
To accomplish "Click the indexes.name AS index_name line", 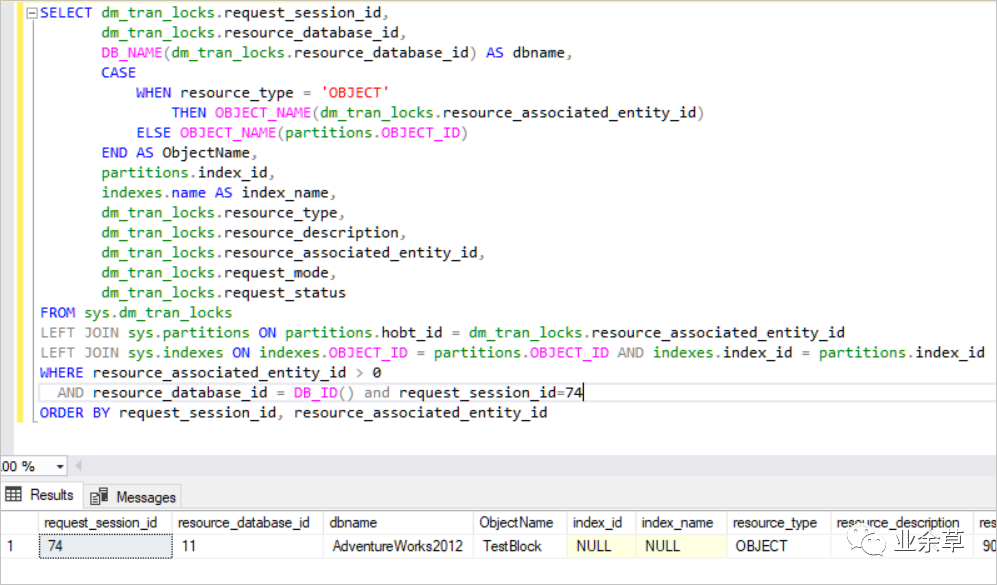I will [x=218, y=193].
